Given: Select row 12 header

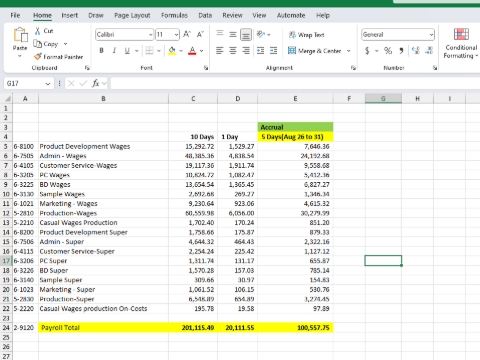Looking at the screenshot, I should click(x=6, y=213).
